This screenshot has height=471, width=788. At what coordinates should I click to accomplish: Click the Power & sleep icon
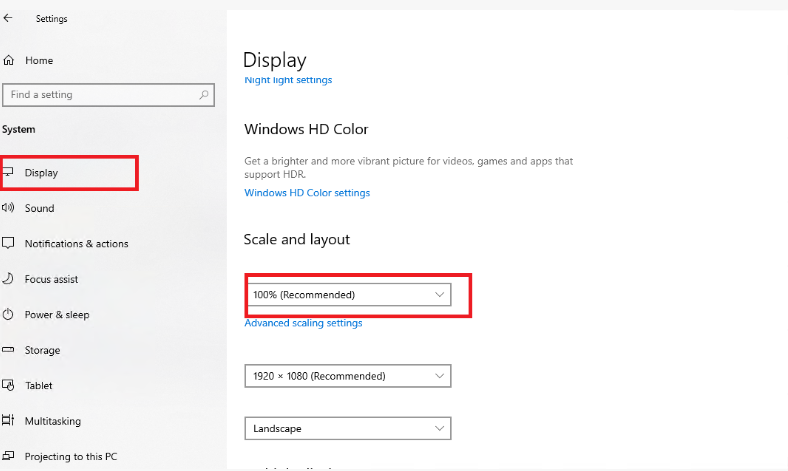pos(8,315)
